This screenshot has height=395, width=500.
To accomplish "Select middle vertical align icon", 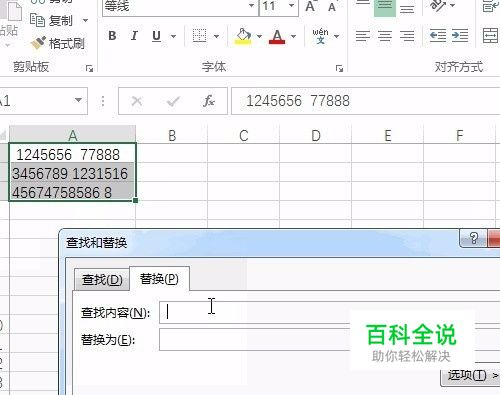I will (385, 7).
